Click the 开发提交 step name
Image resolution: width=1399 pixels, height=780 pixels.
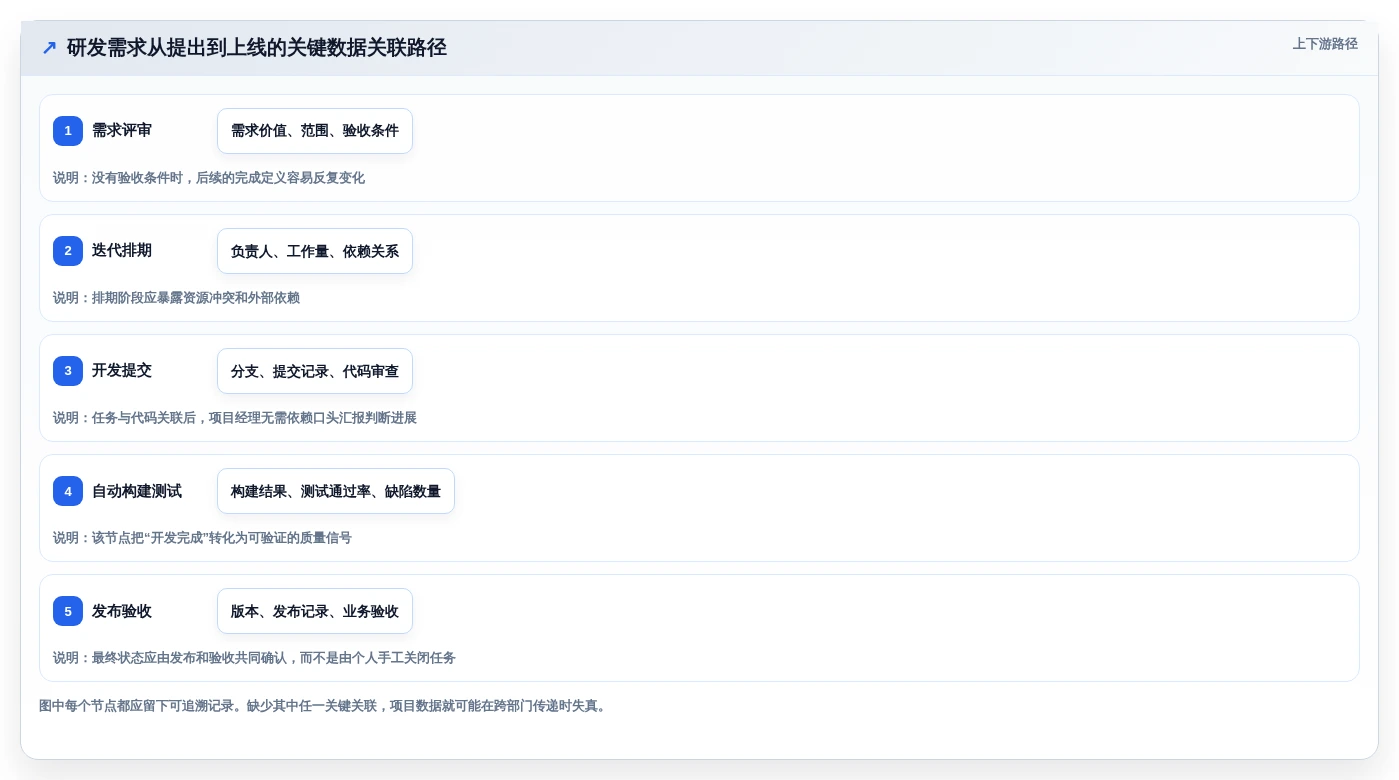click(122, 371)
